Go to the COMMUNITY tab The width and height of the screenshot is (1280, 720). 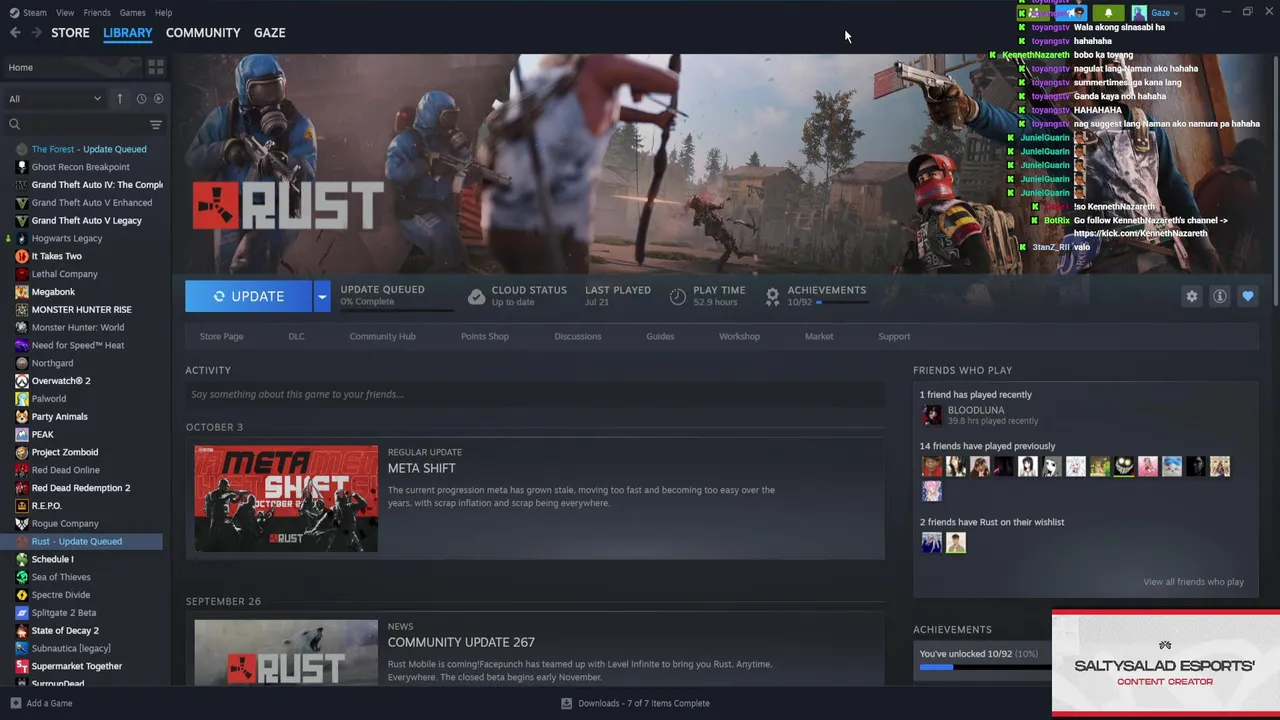point(203,33)
